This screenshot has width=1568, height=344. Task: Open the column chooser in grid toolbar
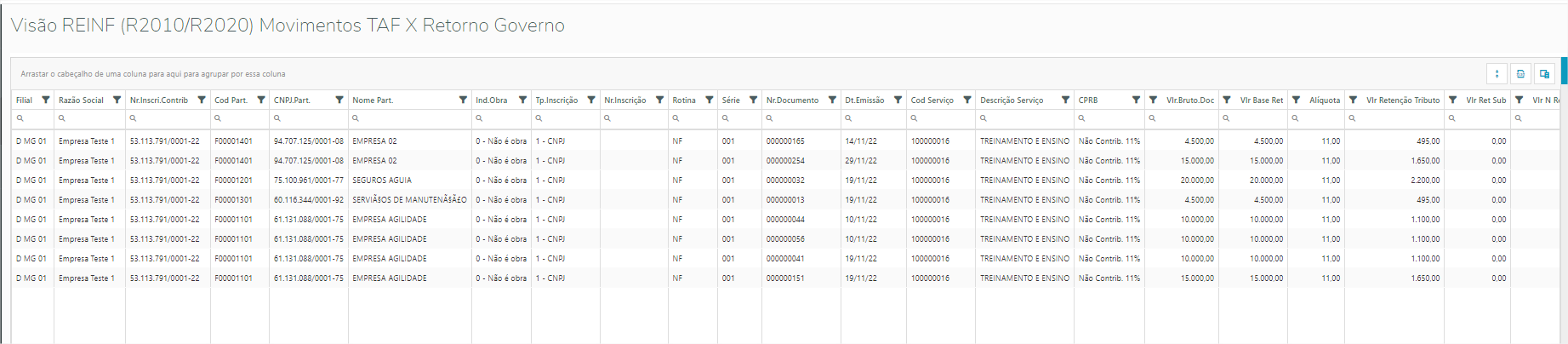tap(1497, 74)
